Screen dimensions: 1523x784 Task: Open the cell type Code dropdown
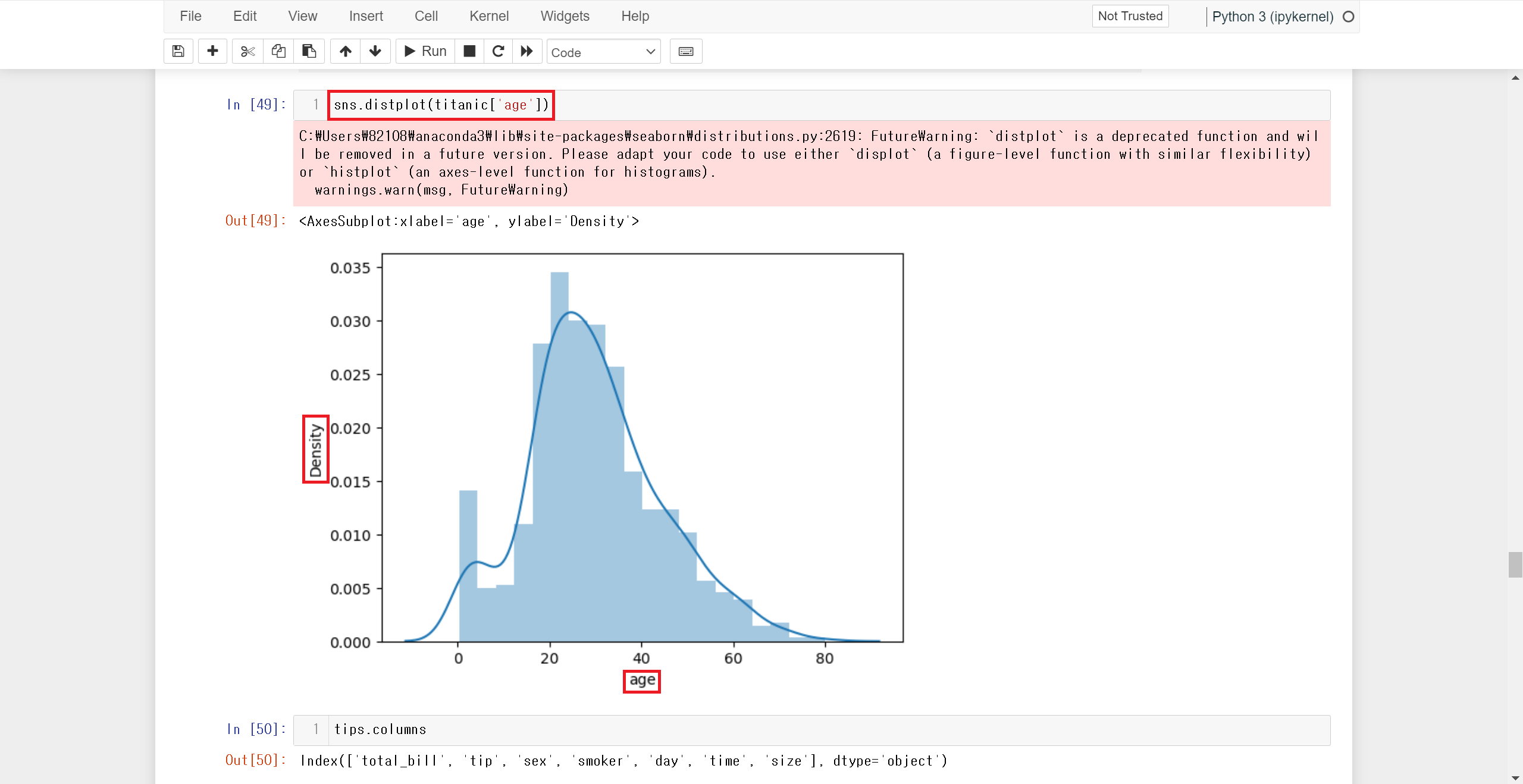click(x=603, y=52)
